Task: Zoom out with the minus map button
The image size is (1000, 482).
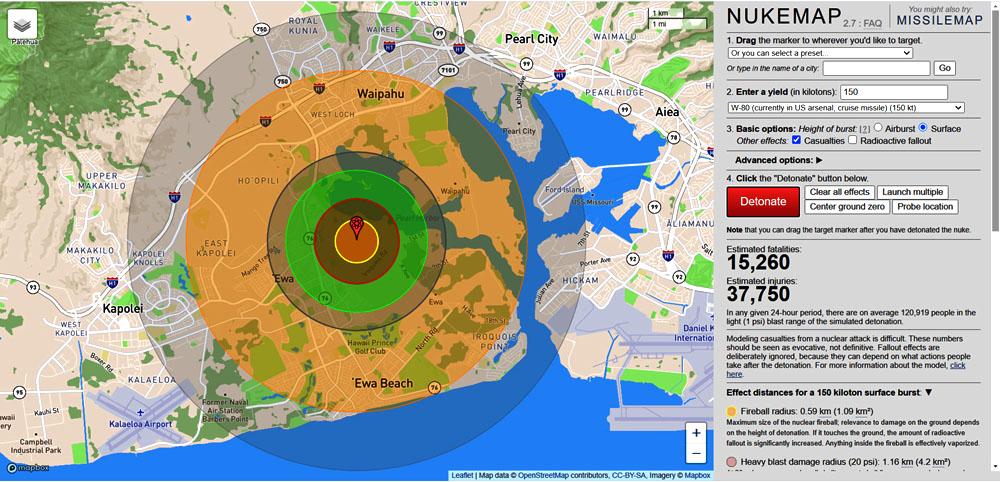Action: (x=696, y=453)
